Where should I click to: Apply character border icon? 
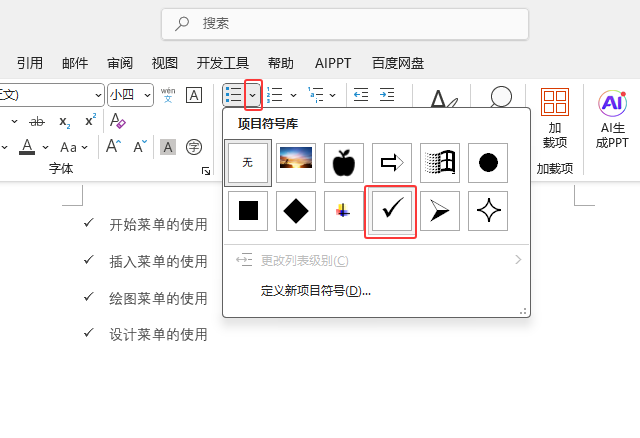[194, 95]
